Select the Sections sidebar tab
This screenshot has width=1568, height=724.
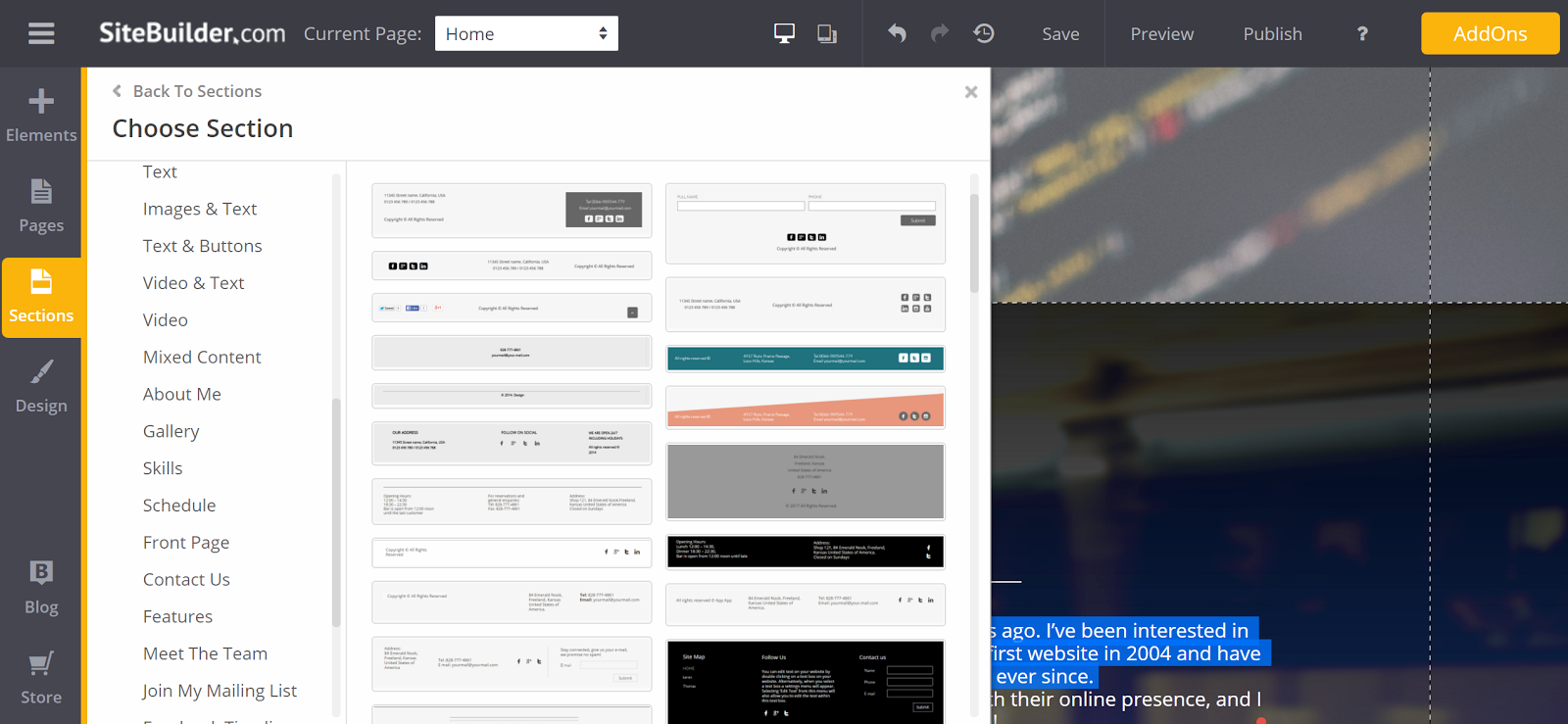coord(41,297)
